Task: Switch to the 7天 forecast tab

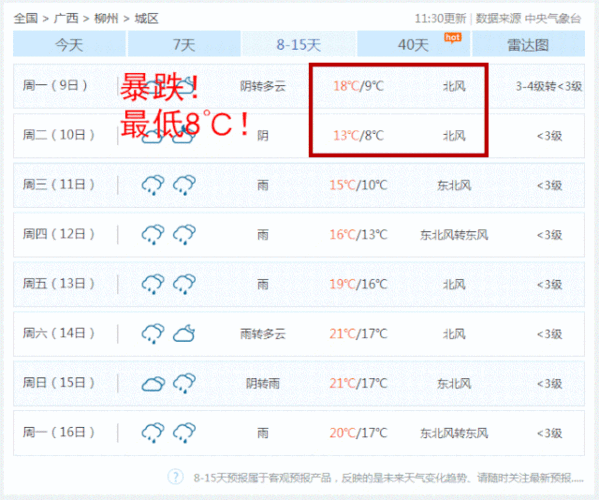Action: click(184, 44)
